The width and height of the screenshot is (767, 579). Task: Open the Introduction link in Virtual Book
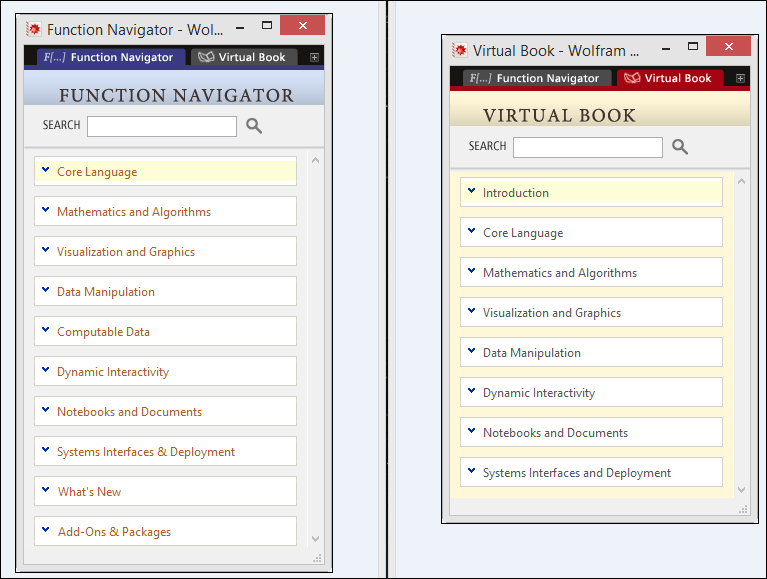point(516,193)
